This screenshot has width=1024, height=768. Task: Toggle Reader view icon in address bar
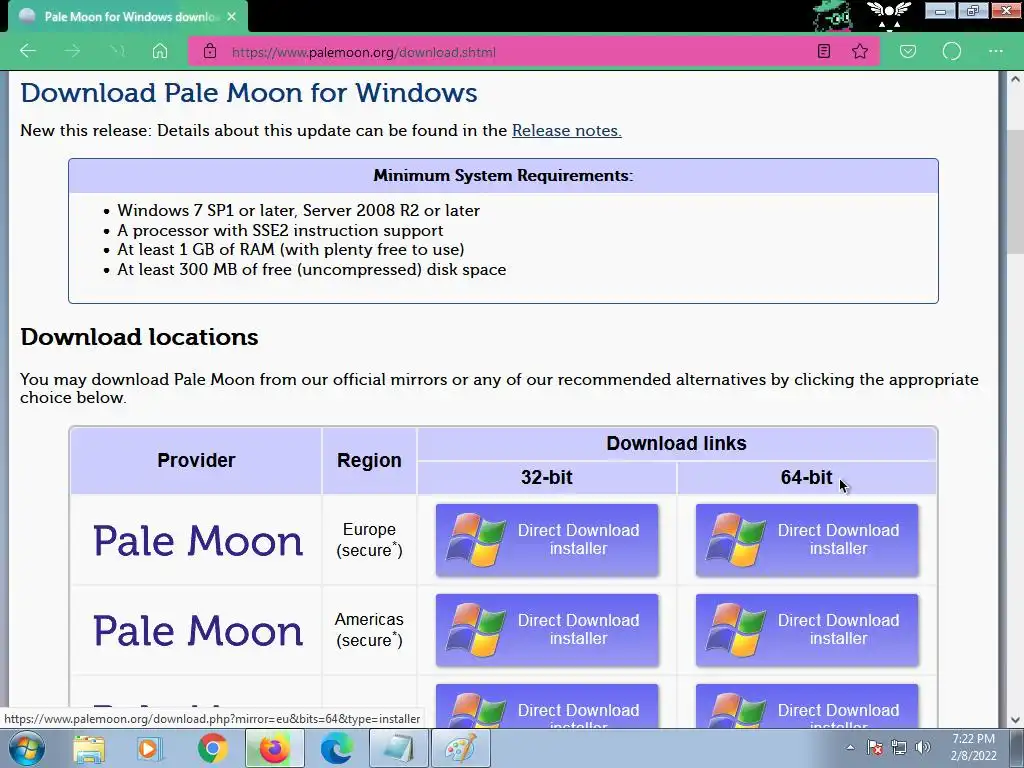tap(824, 51)
